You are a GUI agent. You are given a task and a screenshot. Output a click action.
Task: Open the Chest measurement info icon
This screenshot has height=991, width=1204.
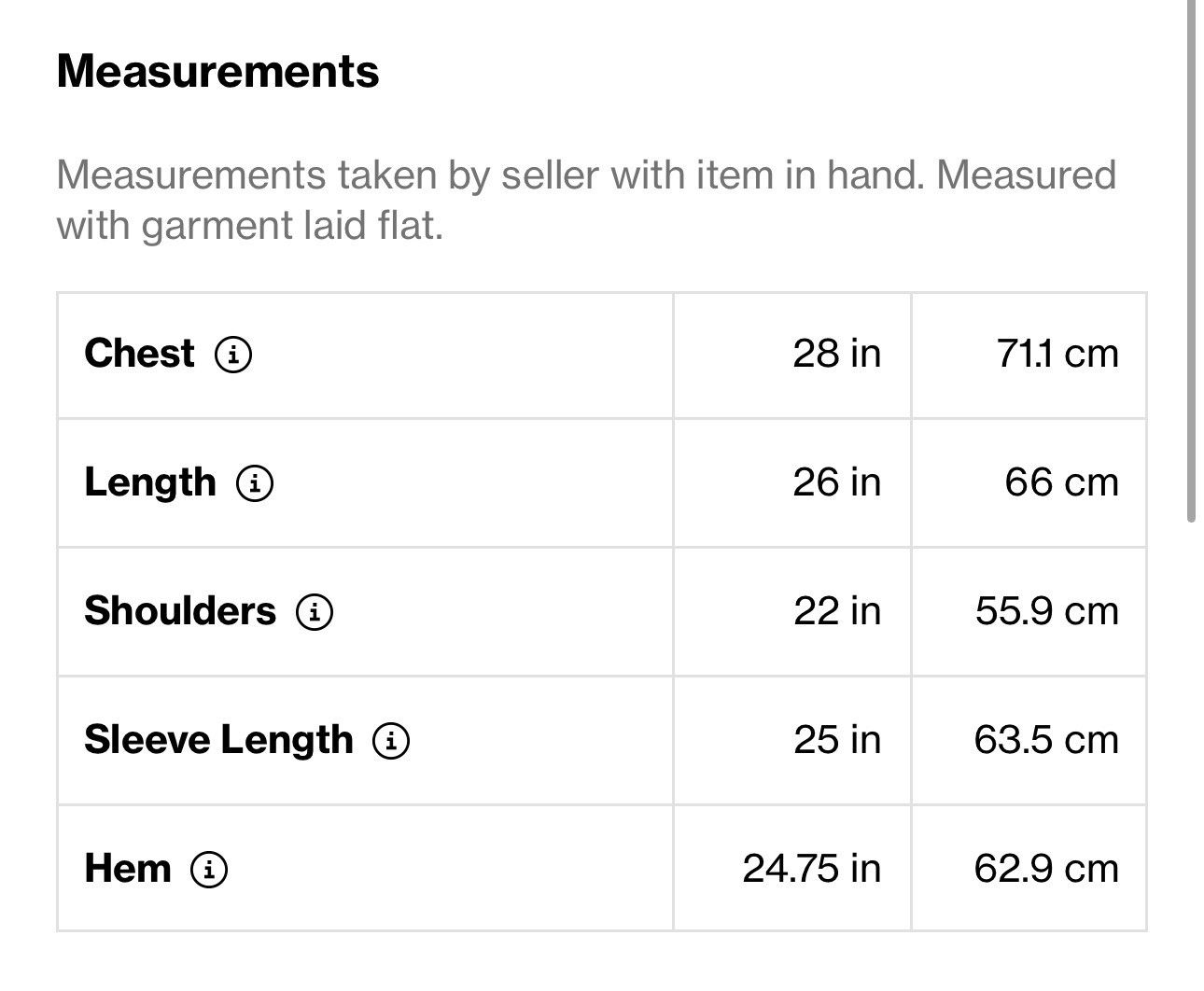[x=233, y=355]
